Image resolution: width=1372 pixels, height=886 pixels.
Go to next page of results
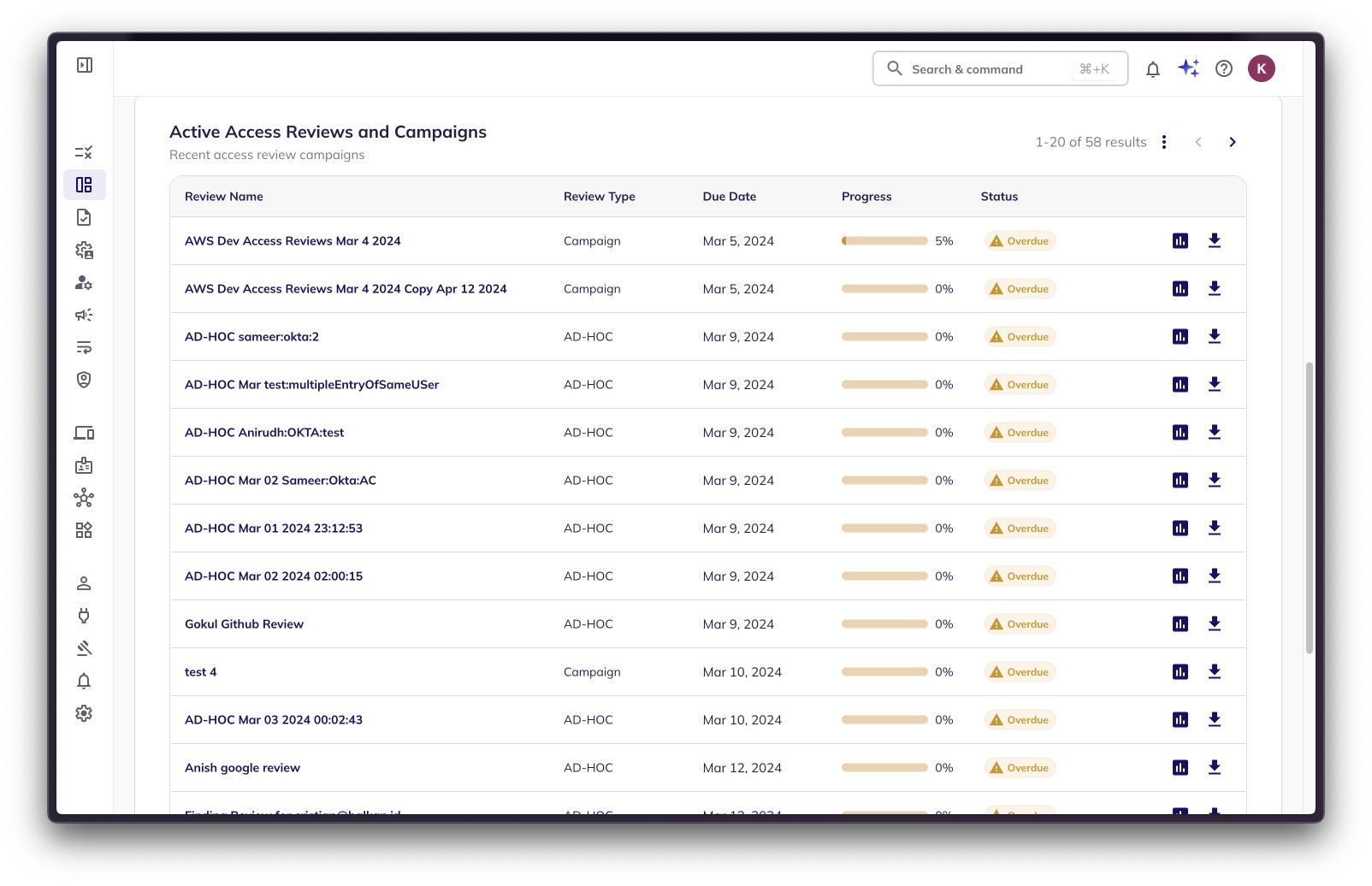pos(1232,142)
